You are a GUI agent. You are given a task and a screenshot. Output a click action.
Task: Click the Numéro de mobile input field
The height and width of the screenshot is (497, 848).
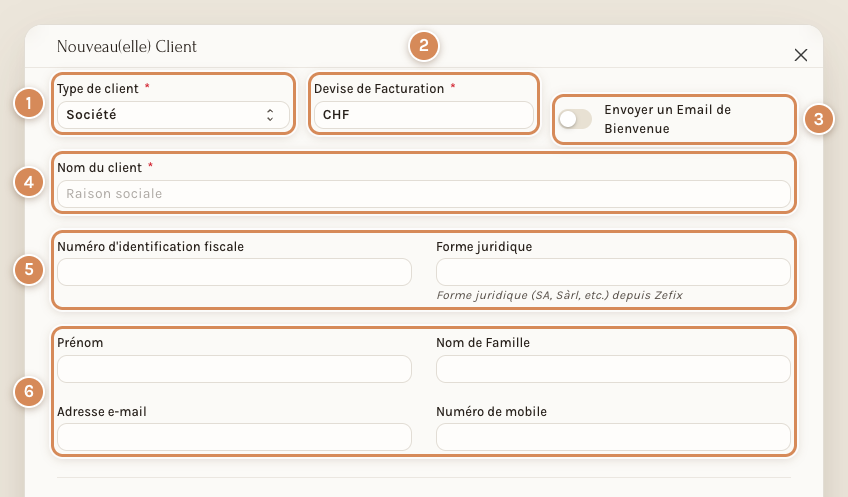tap(613, 437)
